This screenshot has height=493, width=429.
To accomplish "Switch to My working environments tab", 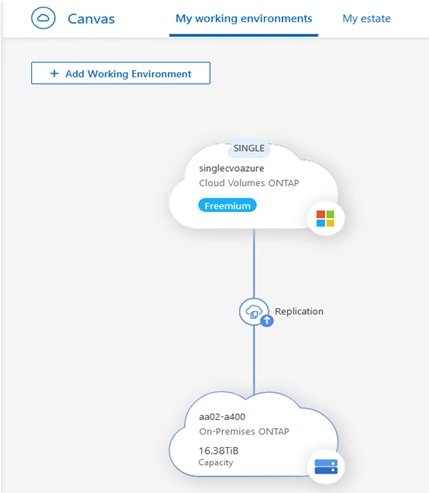I will point(244,19).
